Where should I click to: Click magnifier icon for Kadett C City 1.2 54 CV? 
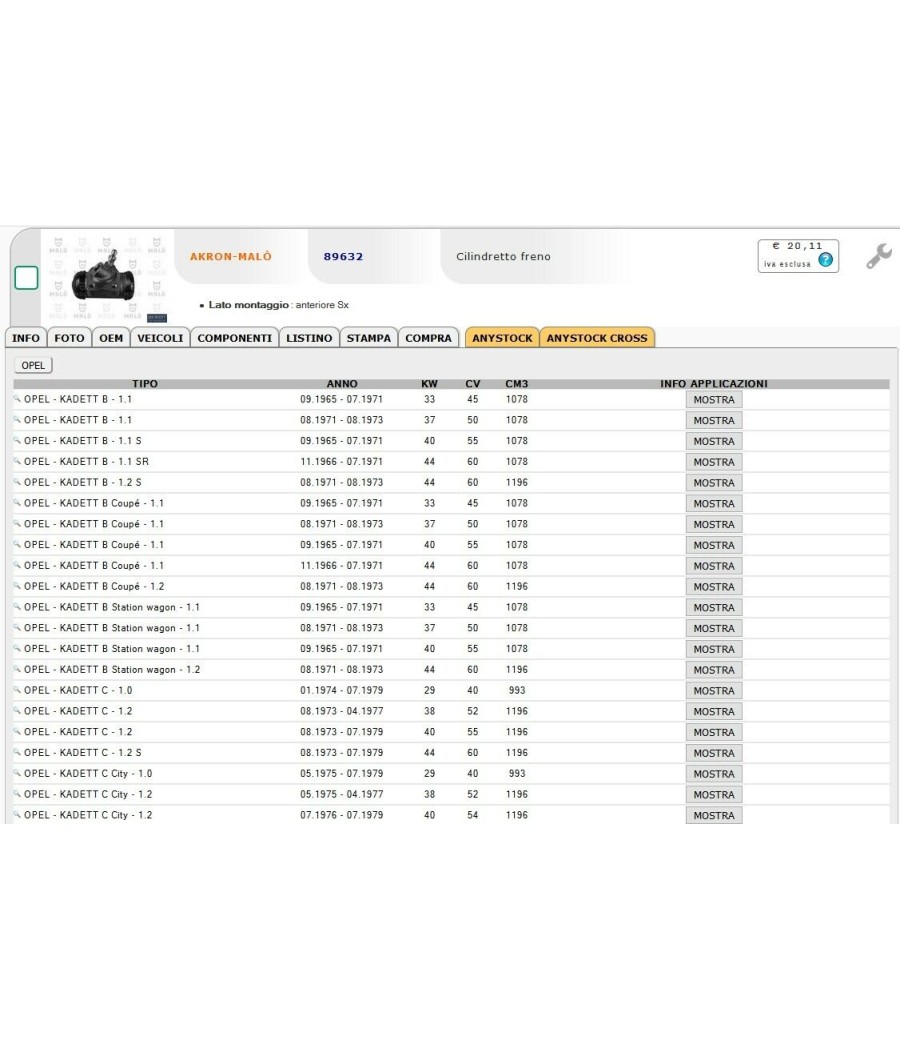17,814
